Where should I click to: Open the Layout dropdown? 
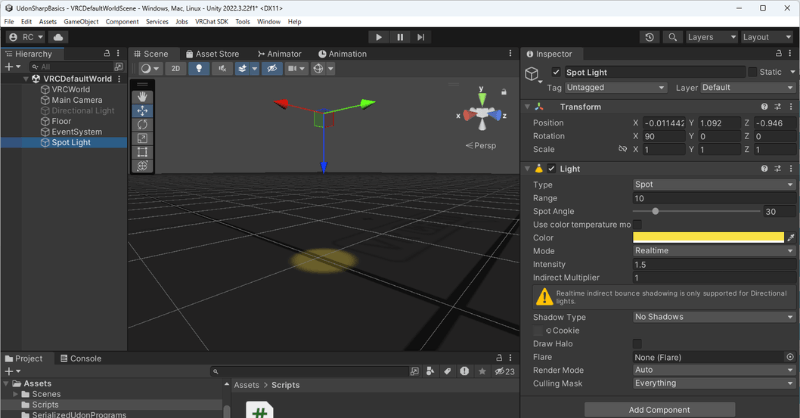[x=767, y=37]
